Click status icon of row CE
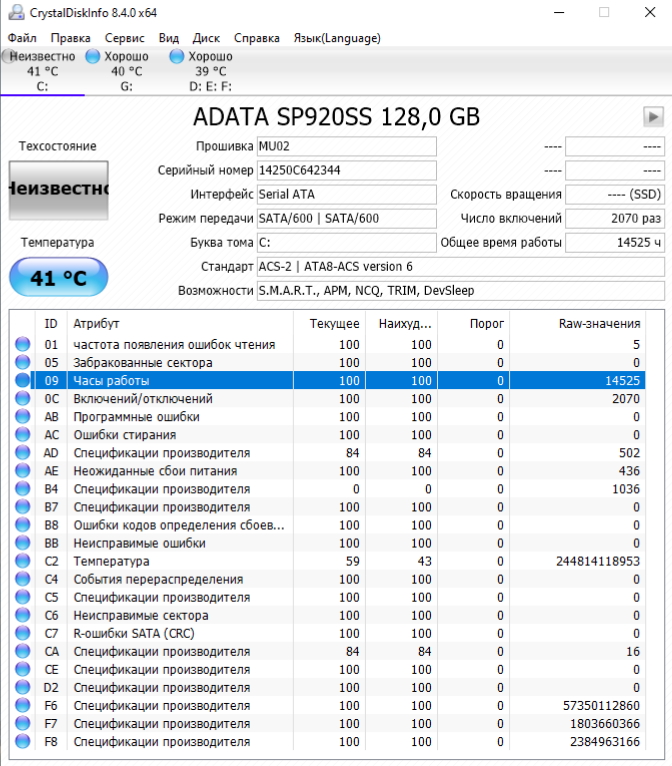This screenshot has height=766, width=672. [x=22, y=670]
